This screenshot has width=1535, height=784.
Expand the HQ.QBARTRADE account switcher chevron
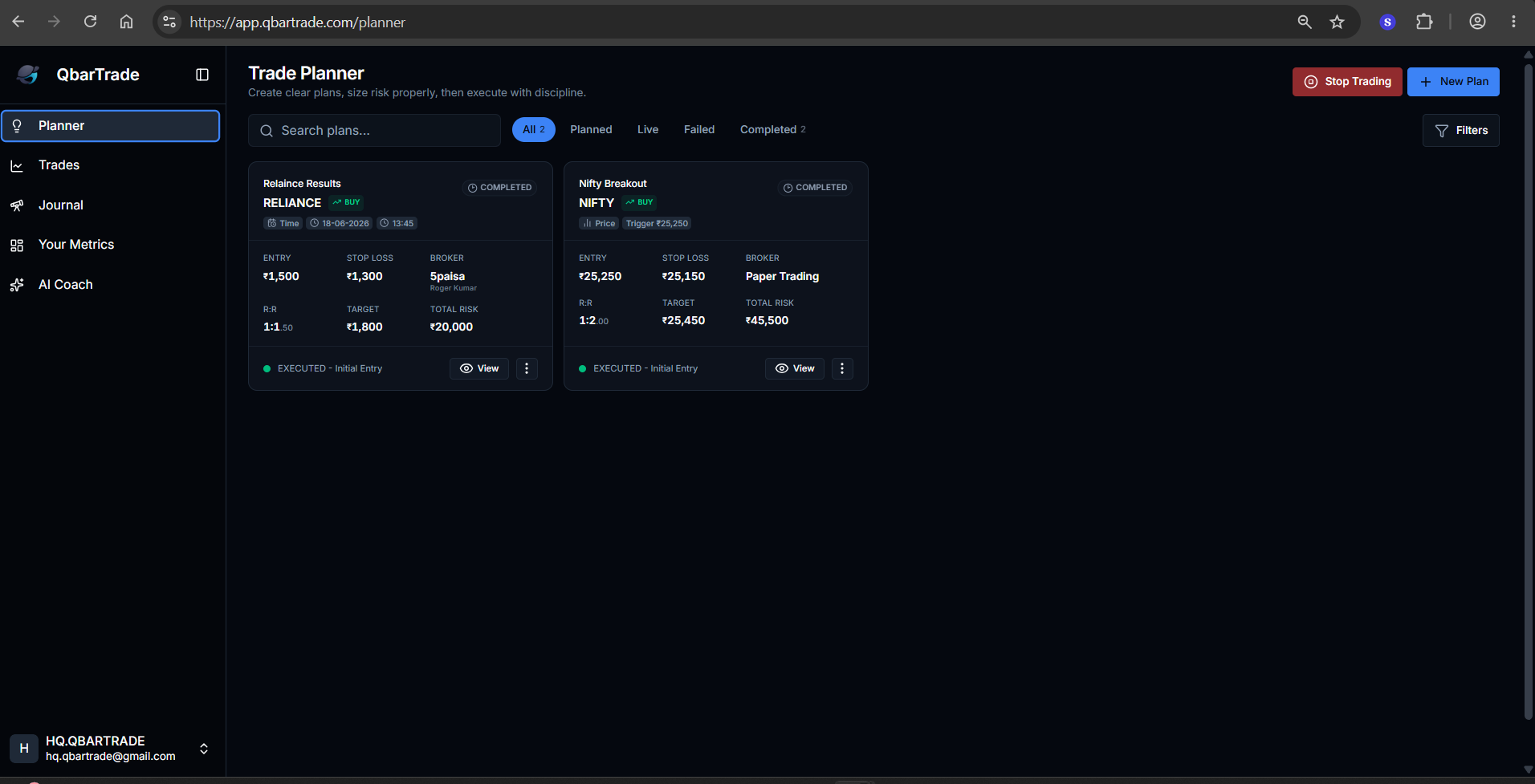[x=204, y=749]
